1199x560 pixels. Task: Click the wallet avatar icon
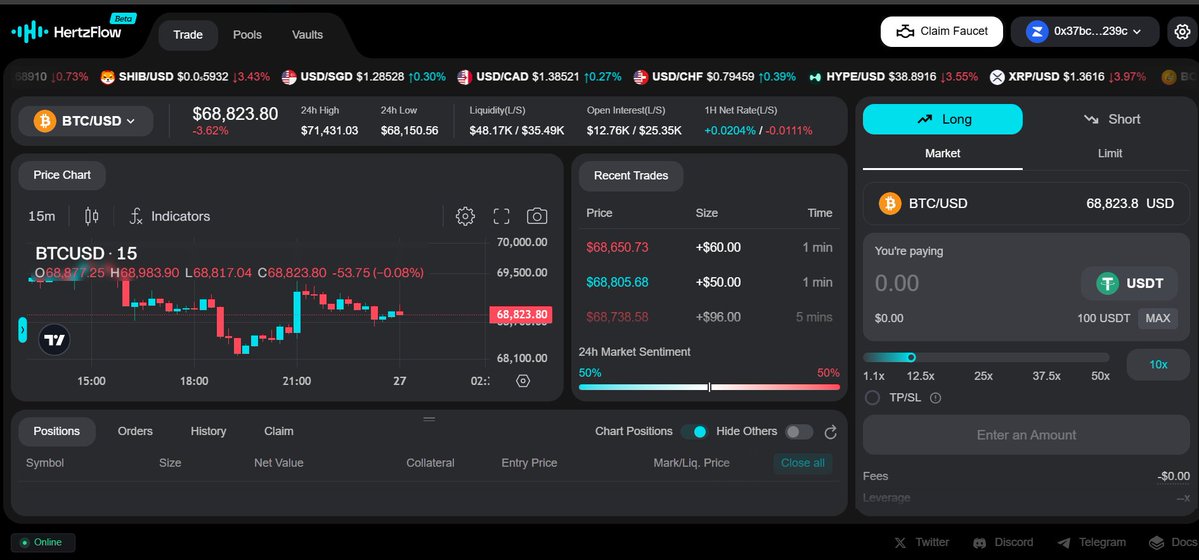(x=1037, y=31)
